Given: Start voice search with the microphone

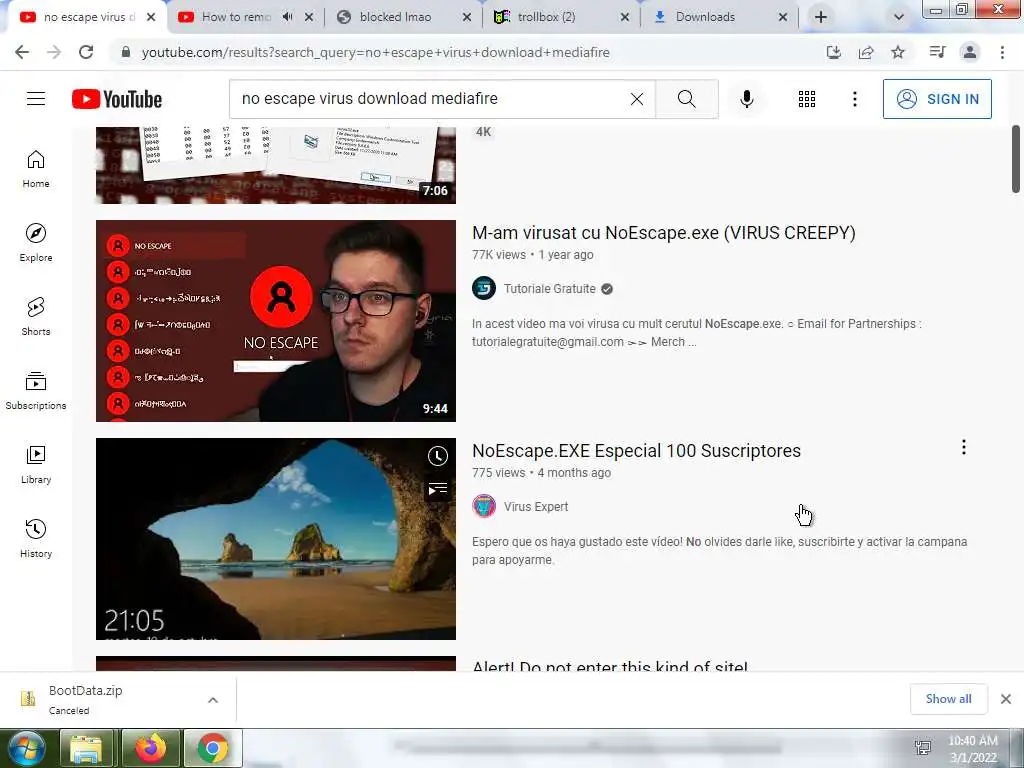Looking at the screenshot, I should [747, 99].
